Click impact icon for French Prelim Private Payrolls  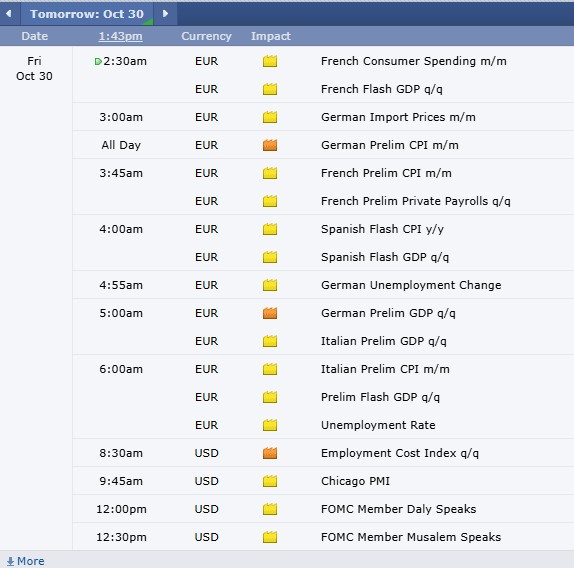(270, 201)
